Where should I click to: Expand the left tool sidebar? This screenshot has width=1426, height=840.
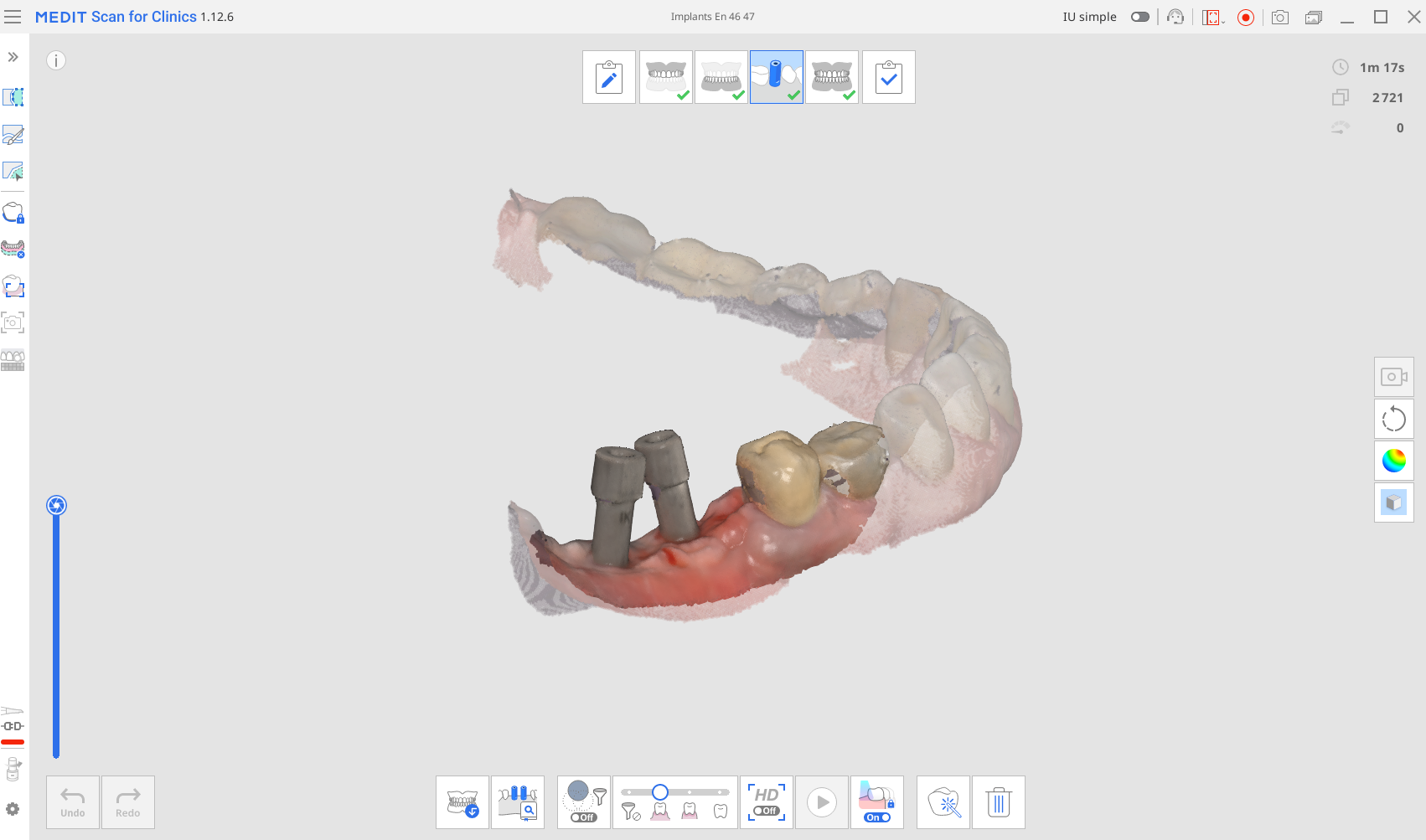13,57
